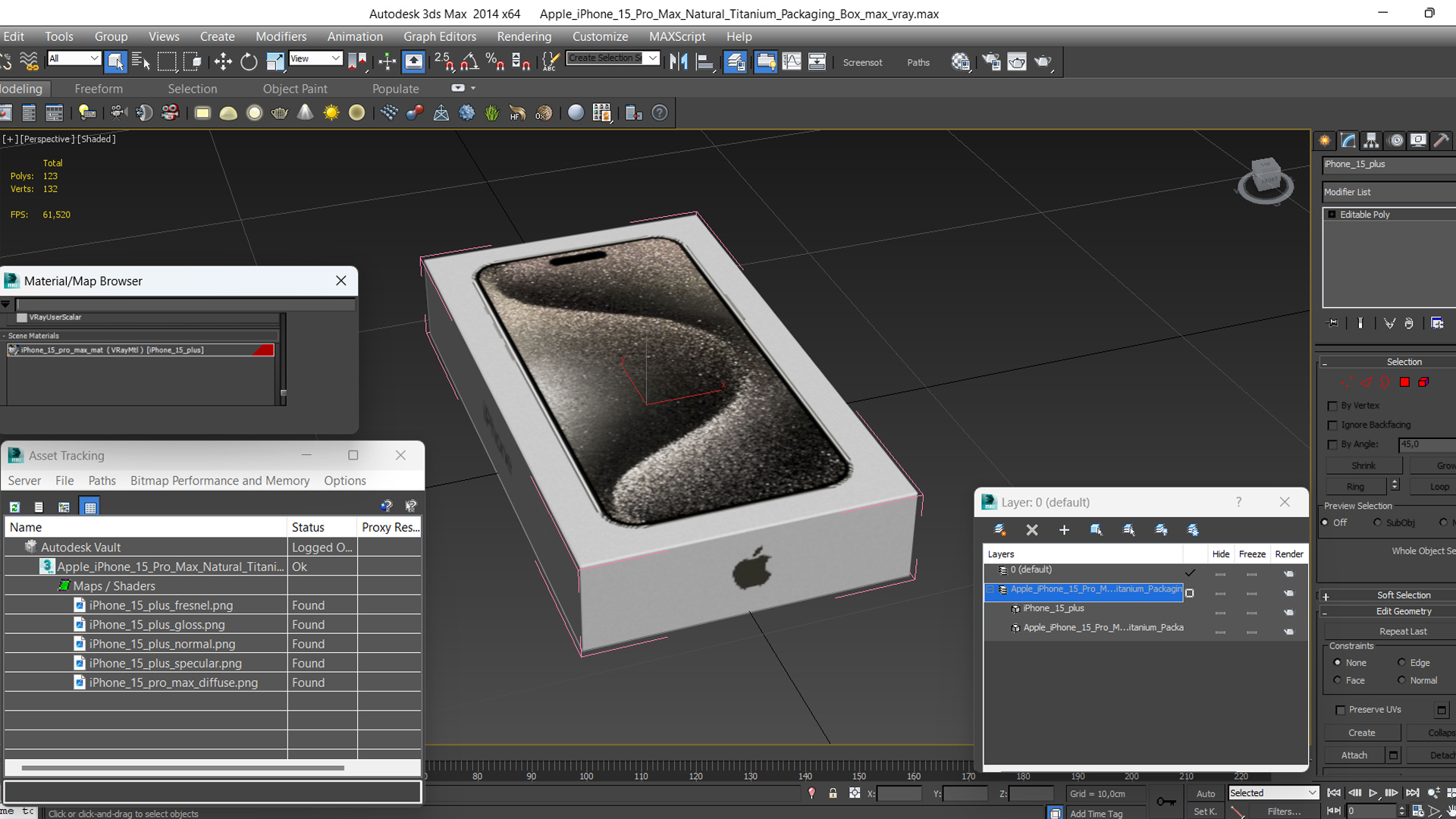This screenshot has width=1456, height=819.
Task: Select Polygon sub-object level red square
Action: coord(1404,382)
